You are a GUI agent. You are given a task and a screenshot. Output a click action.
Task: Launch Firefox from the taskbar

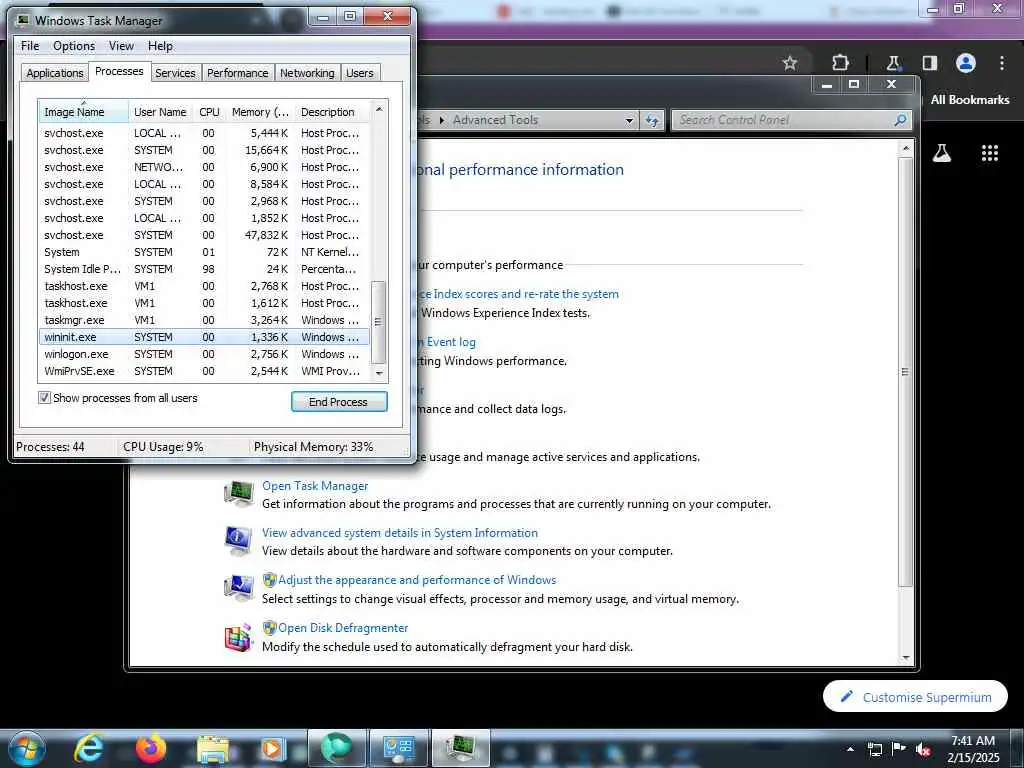[150, 748]
